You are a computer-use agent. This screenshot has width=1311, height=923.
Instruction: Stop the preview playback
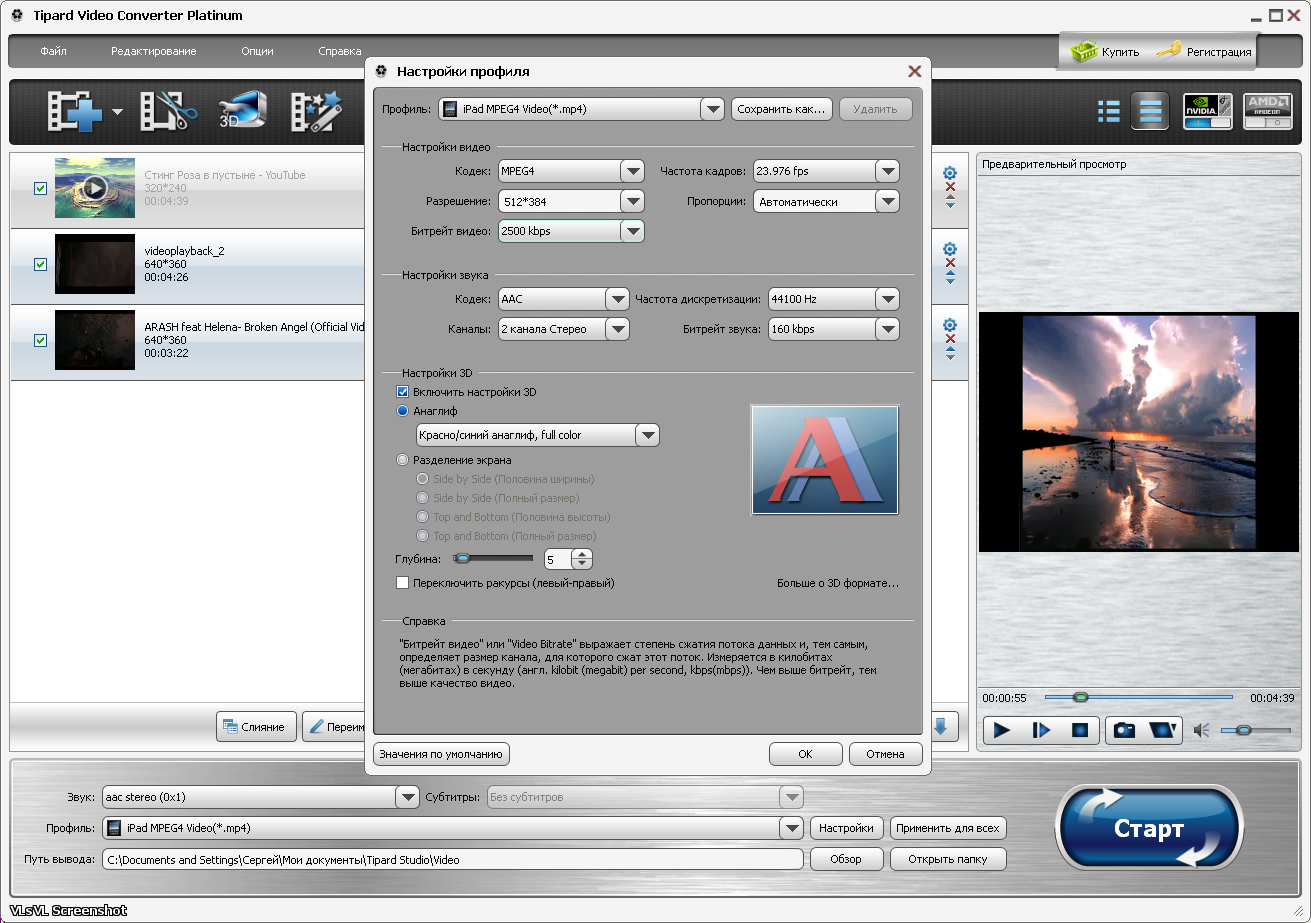1080,731
